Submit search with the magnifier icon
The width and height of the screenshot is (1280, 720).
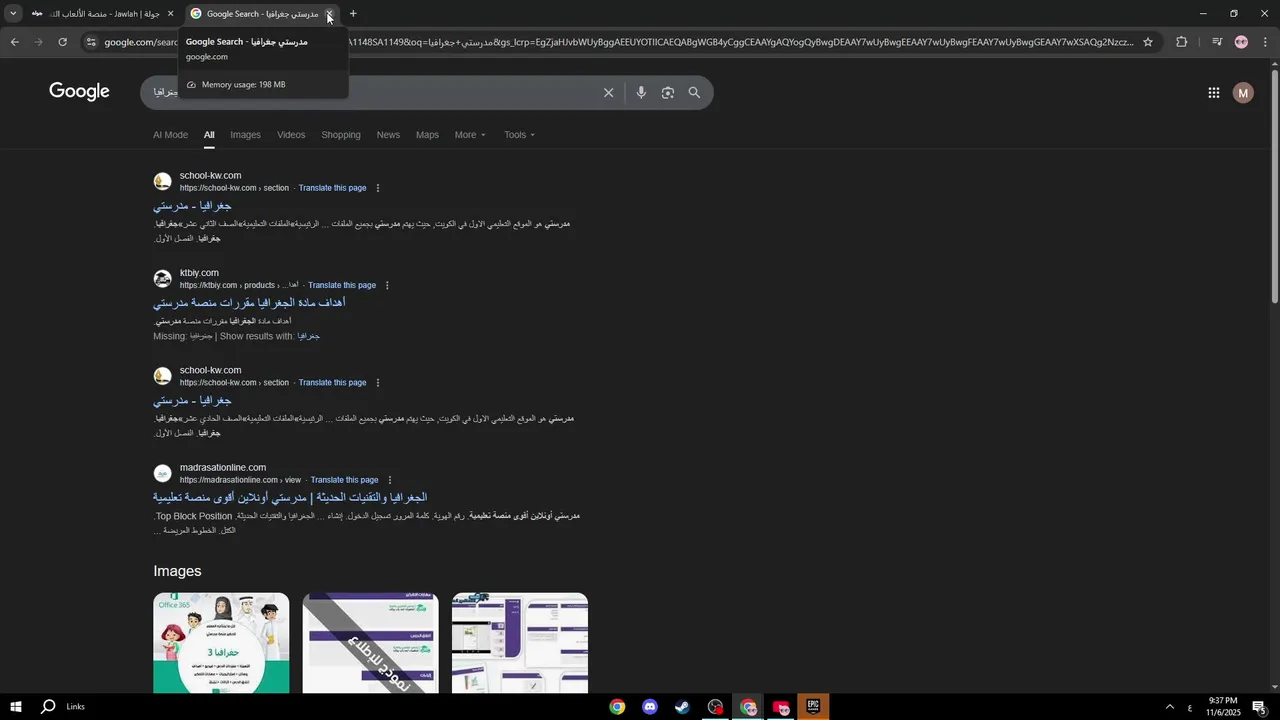click(x=694, y=93)
